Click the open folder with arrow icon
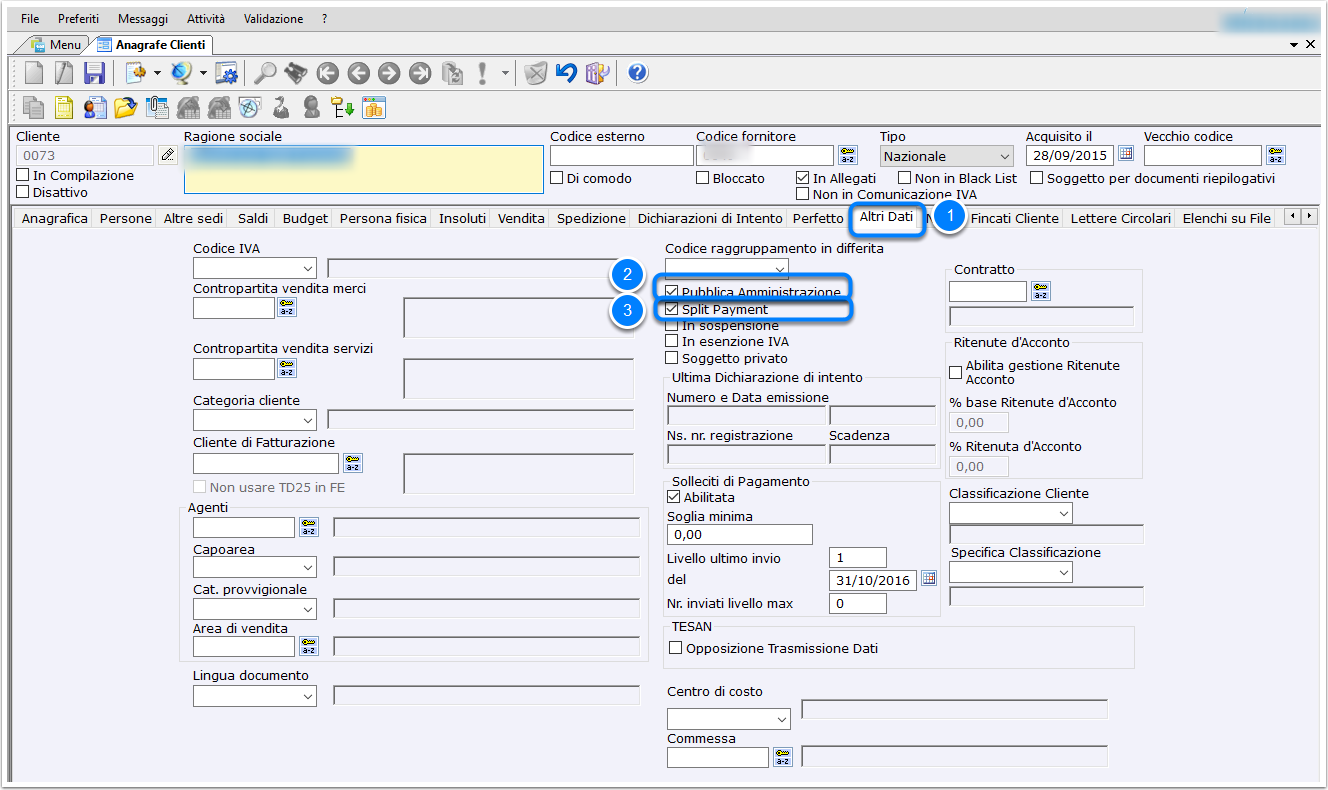 (x=126, y=107)
